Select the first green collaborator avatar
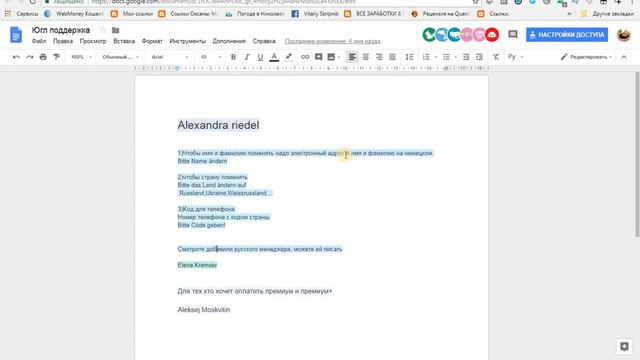The width and height of the screenshot is (640, 360). [x=429, y=35]
